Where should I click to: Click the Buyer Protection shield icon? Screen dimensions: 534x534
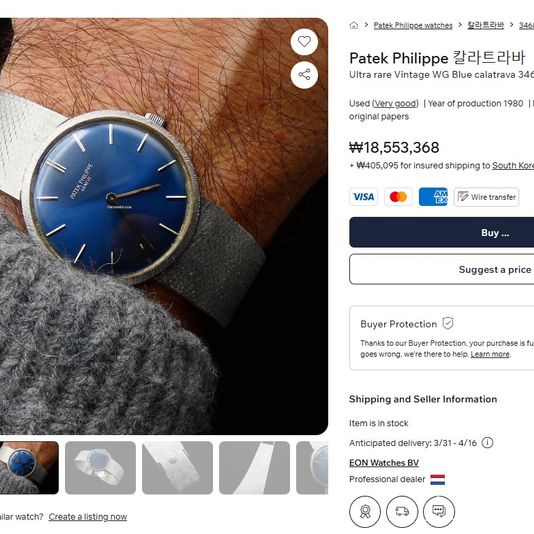click(447, 323)
